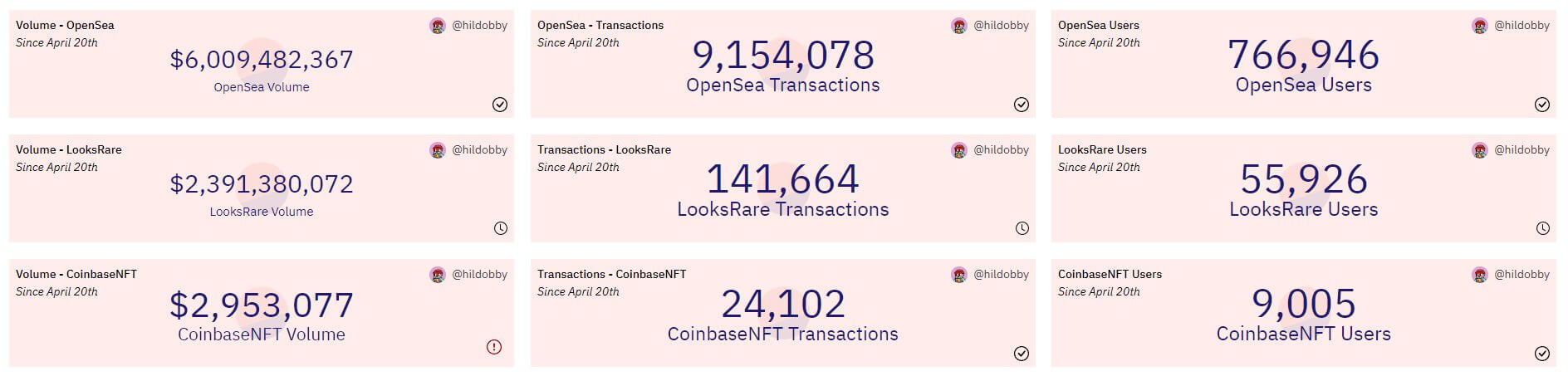Select the 9,005 CoinbaseNFT Users counter
1568x376 pixels.
[x=1304, y=304]
